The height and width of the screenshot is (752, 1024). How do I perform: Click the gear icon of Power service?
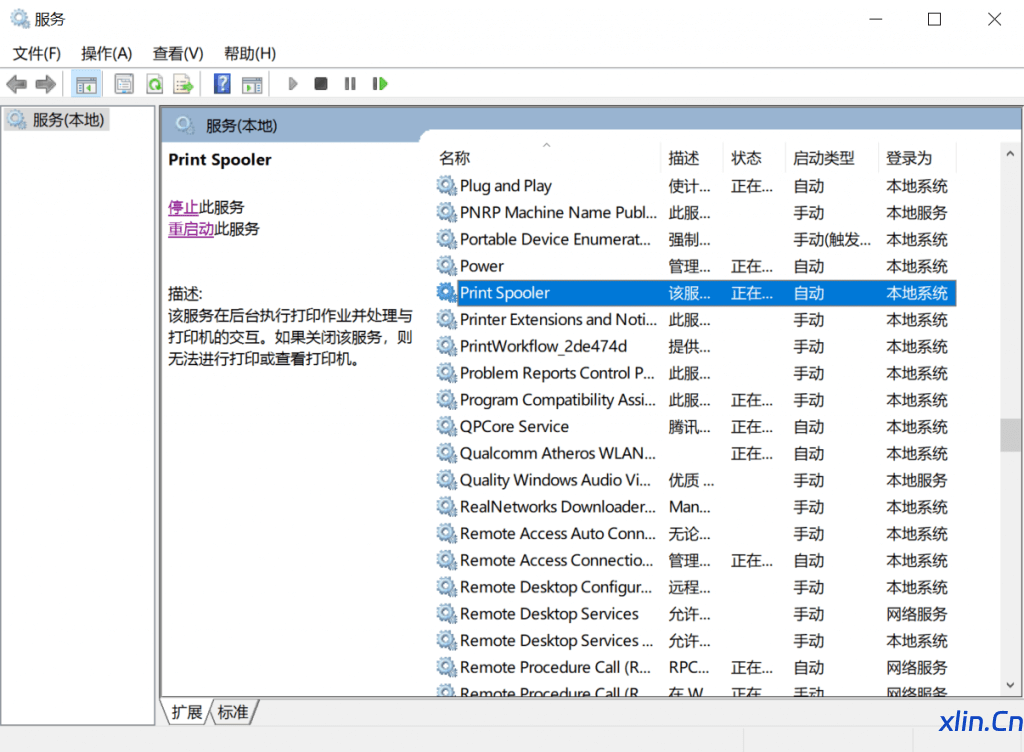coord(447,266)
